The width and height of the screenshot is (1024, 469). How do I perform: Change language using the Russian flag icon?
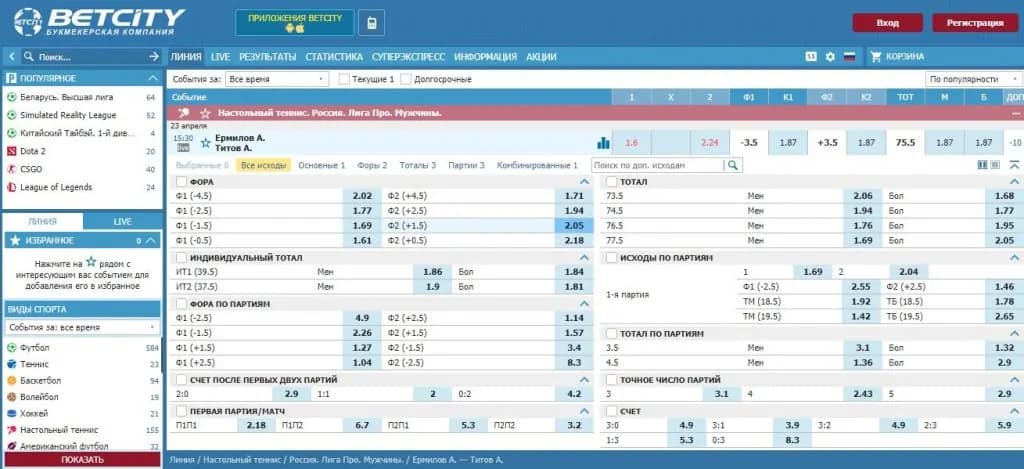(849, 57)
